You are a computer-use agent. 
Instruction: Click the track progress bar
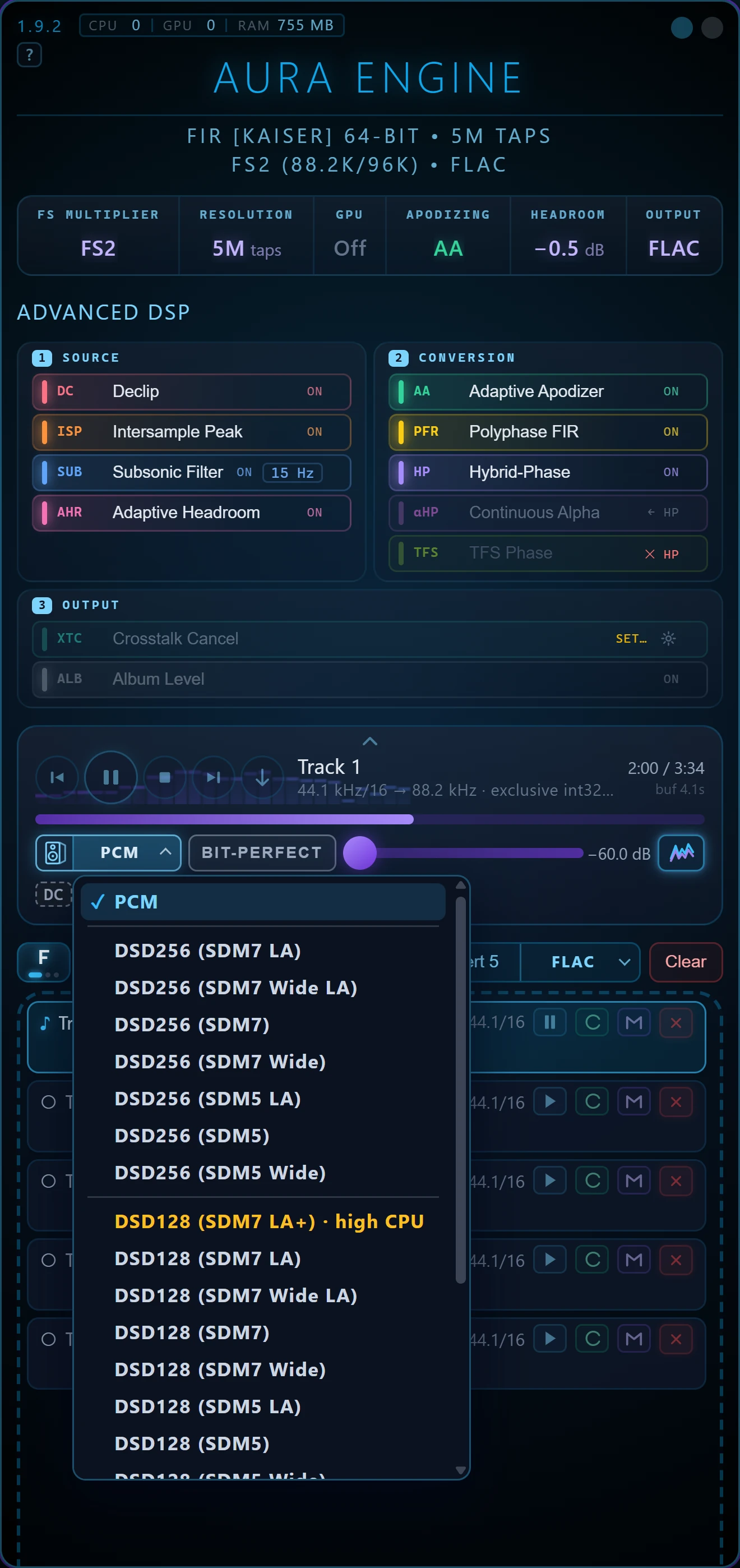[370, 819]
